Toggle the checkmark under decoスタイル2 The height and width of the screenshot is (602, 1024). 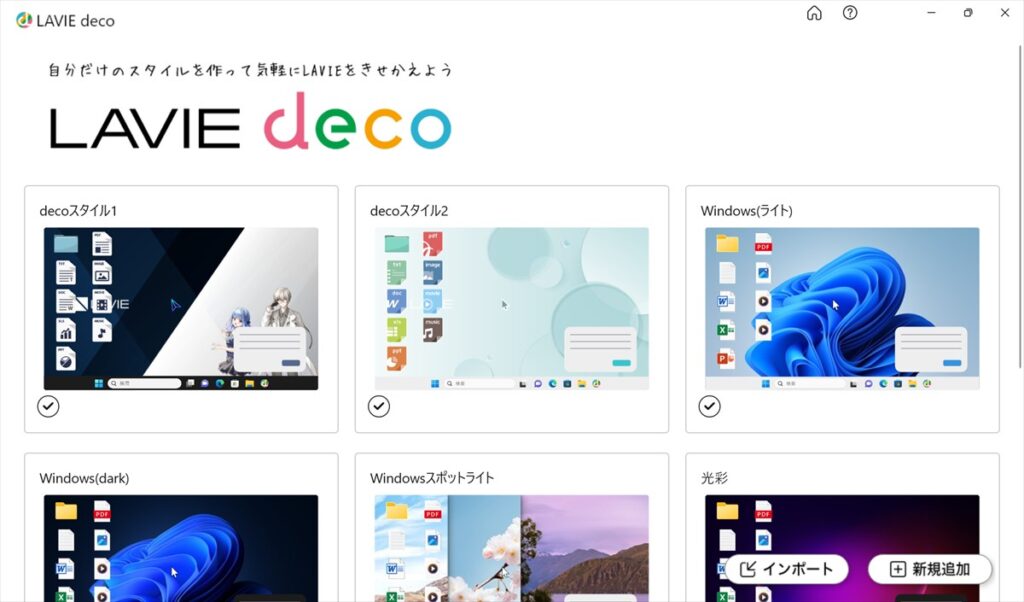point(379,406)
